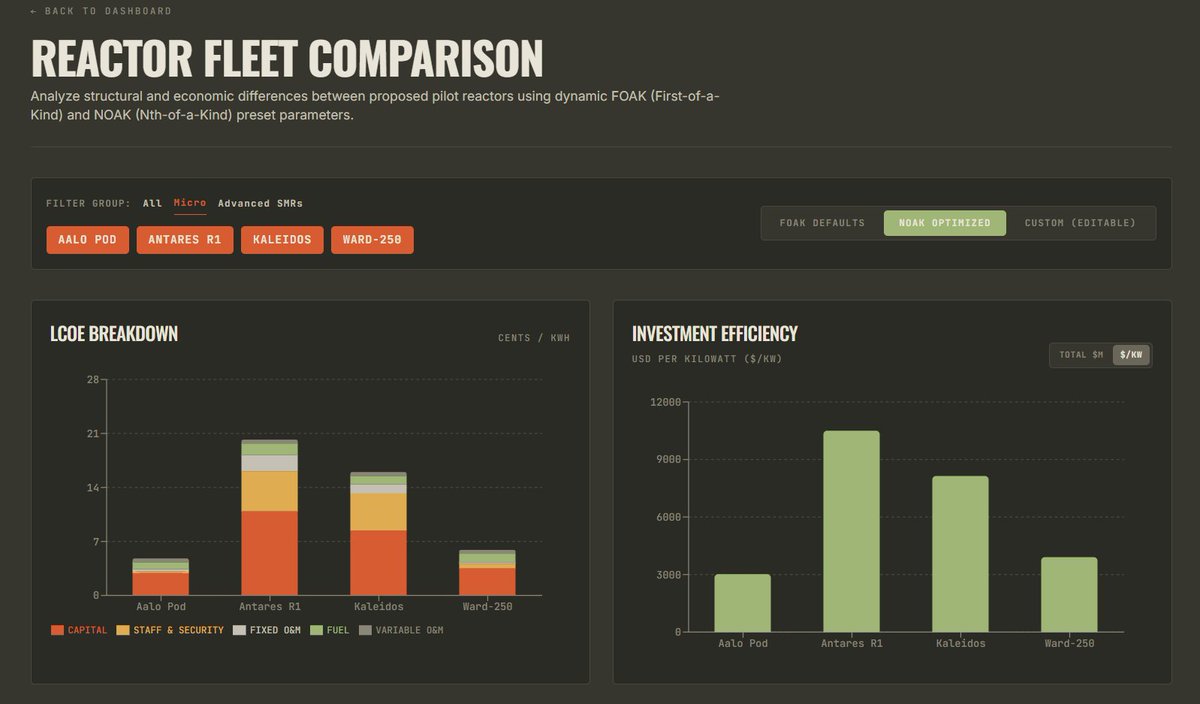Show investment as $/kW
1200x704 pixels.
(1131, 355)
